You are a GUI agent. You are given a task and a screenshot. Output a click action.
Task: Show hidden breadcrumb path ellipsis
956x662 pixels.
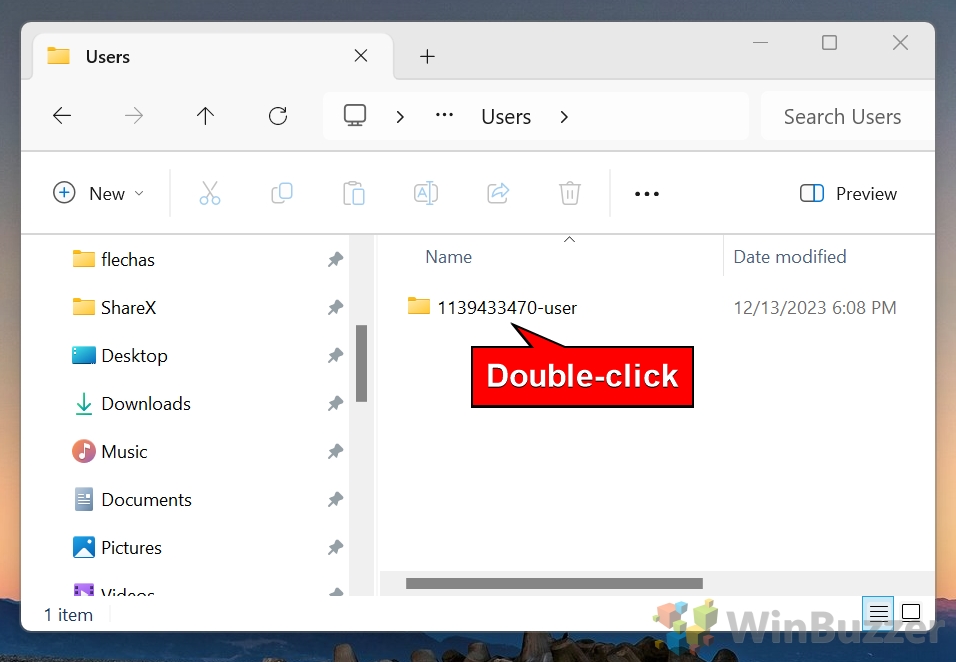pyautogui.click(x=444, y=115)
